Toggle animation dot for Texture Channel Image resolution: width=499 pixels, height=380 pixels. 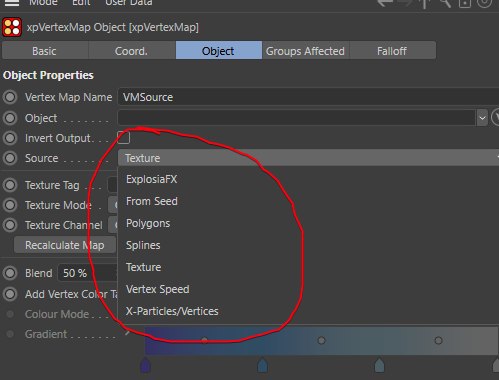[10, 225]
